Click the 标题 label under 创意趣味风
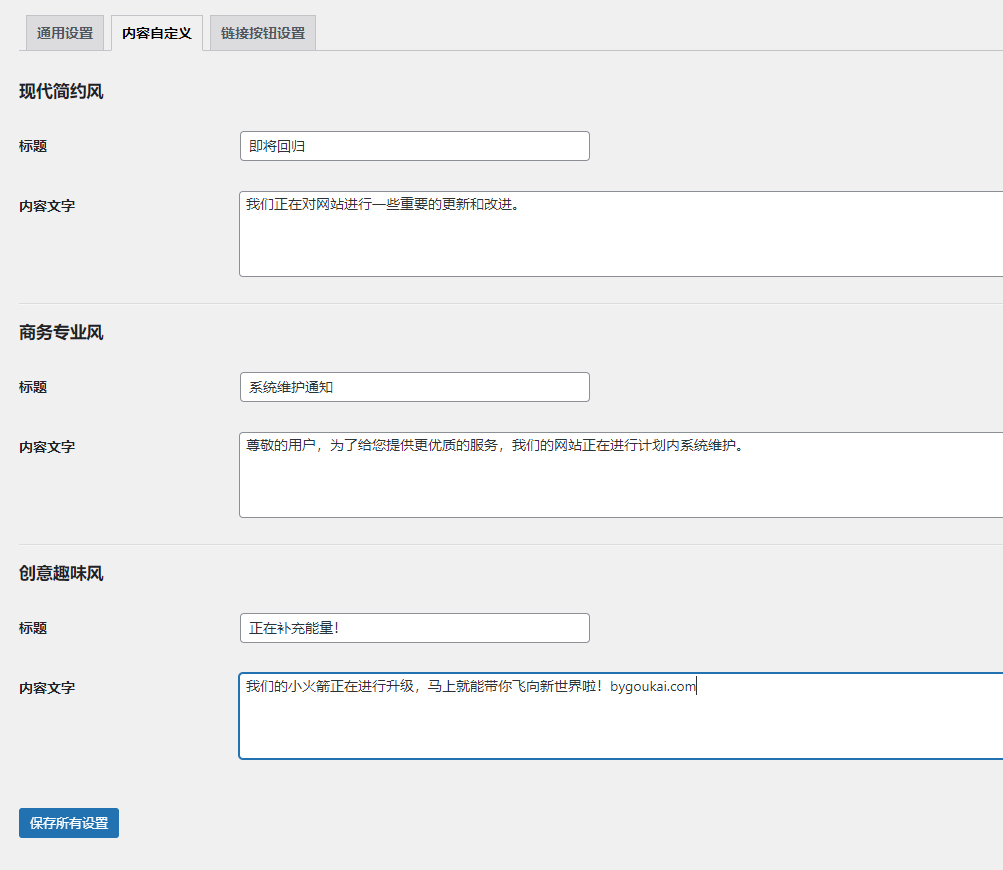The height and width of the screenshot is (870, 1003). [33, 629]
